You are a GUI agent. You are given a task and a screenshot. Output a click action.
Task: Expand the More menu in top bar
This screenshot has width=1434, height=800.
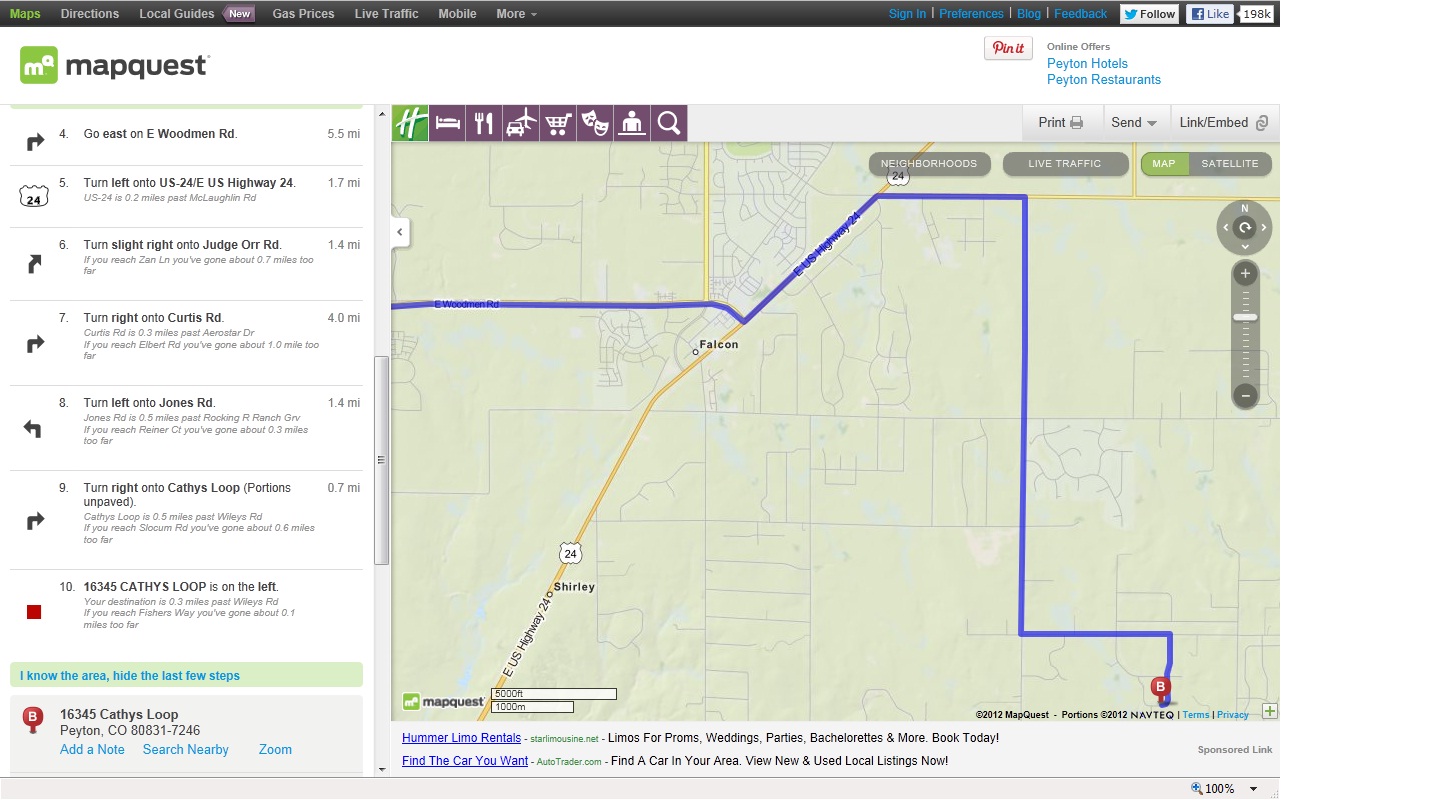516,14
